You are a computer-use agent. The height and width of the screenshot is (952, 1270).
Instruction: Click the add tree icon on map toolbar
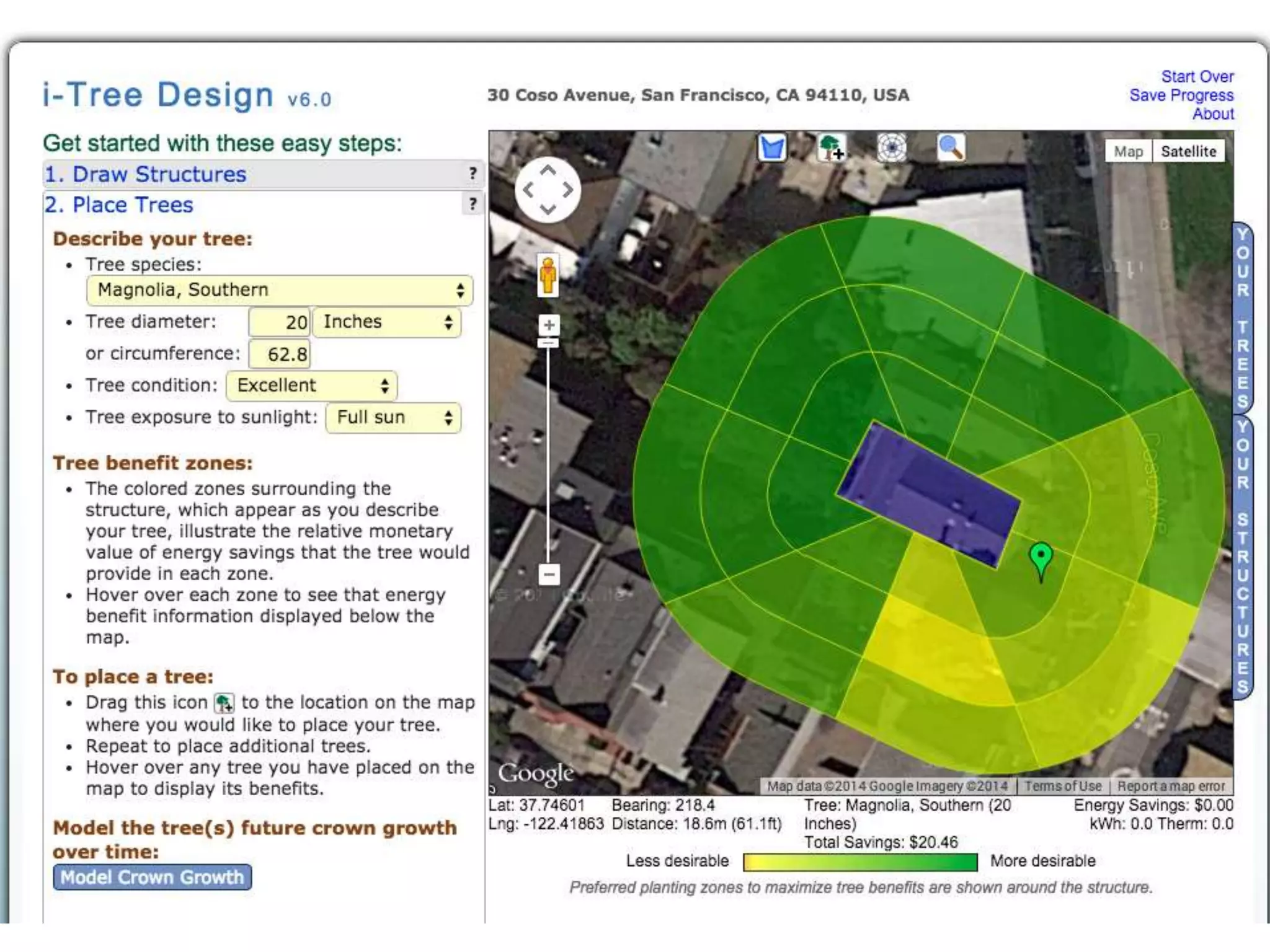click(831, 148)
